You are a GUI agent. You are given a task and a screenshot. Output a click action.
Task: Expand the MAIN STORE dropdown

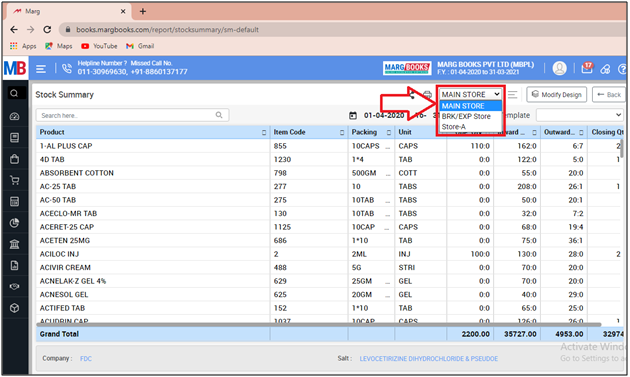470,94
